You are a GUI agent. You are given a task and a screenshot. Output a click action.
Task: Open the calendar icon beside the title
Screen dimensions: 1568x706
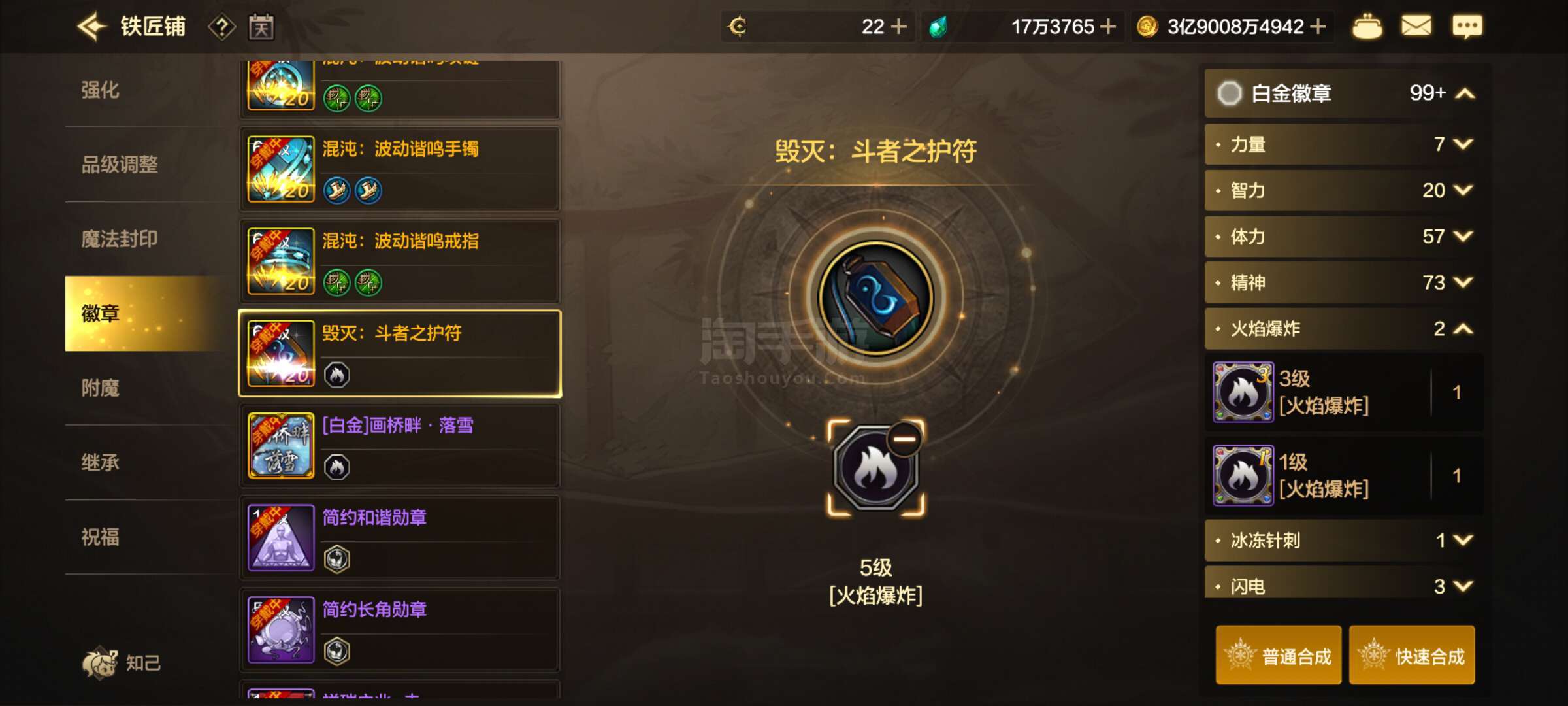click(261, 27)
